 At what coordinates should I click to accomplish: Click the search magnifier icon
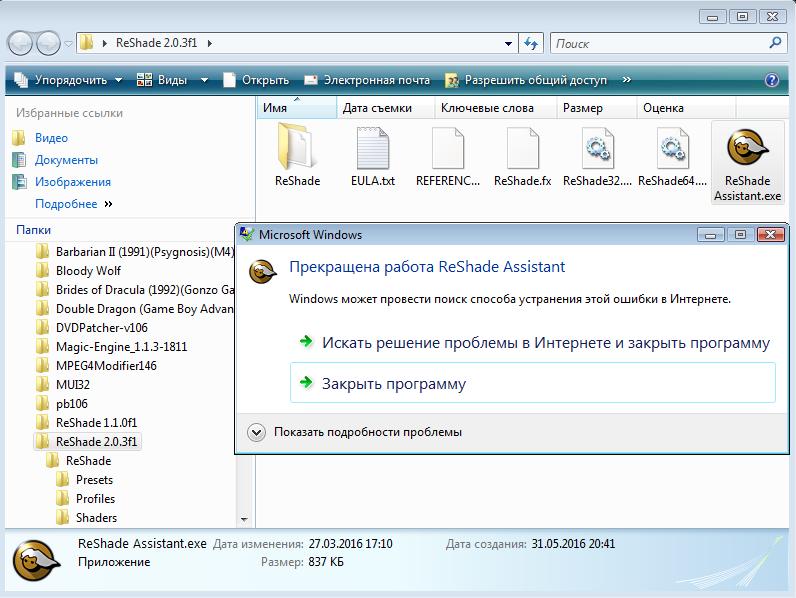pyautogui.click(x=775, y=43)
